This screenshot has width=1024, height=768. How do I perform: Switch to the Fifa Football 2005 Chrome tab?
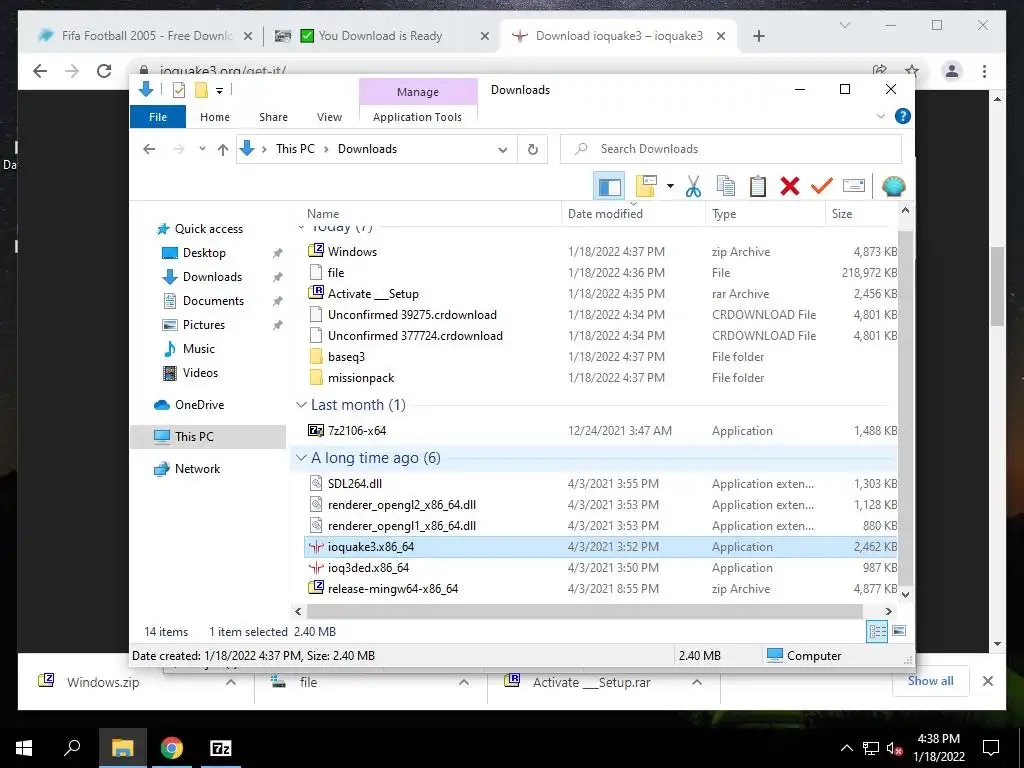click(145, 36)
